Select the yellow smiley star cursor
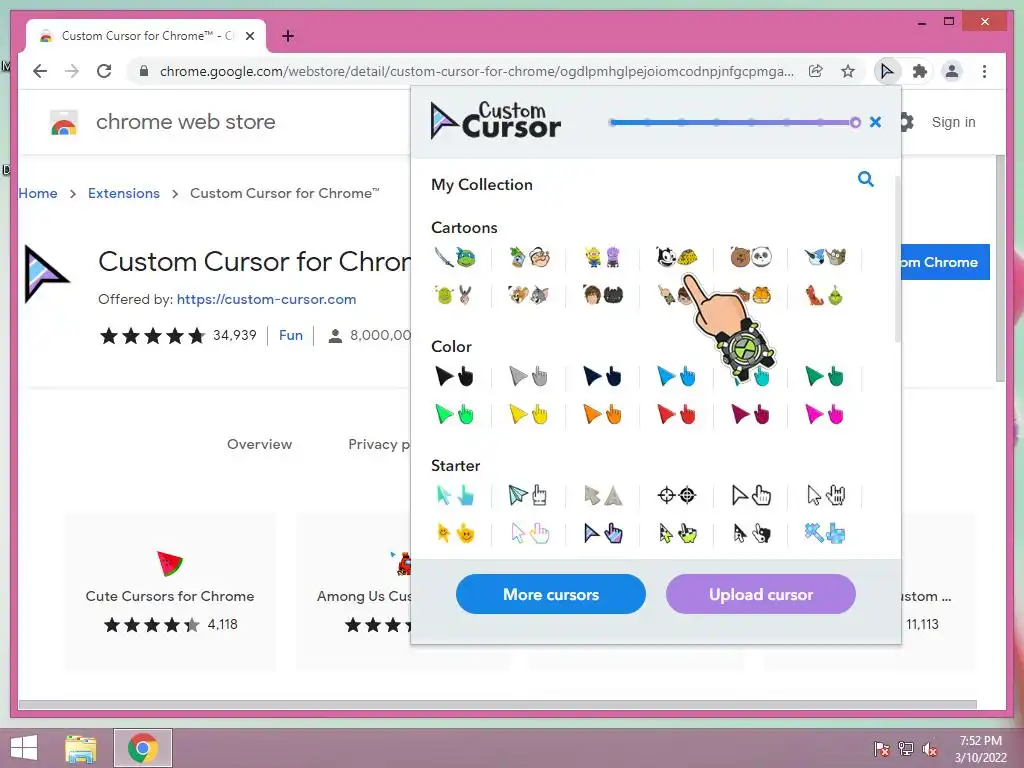Screen dimensions: 1024x768 point(455,534)
